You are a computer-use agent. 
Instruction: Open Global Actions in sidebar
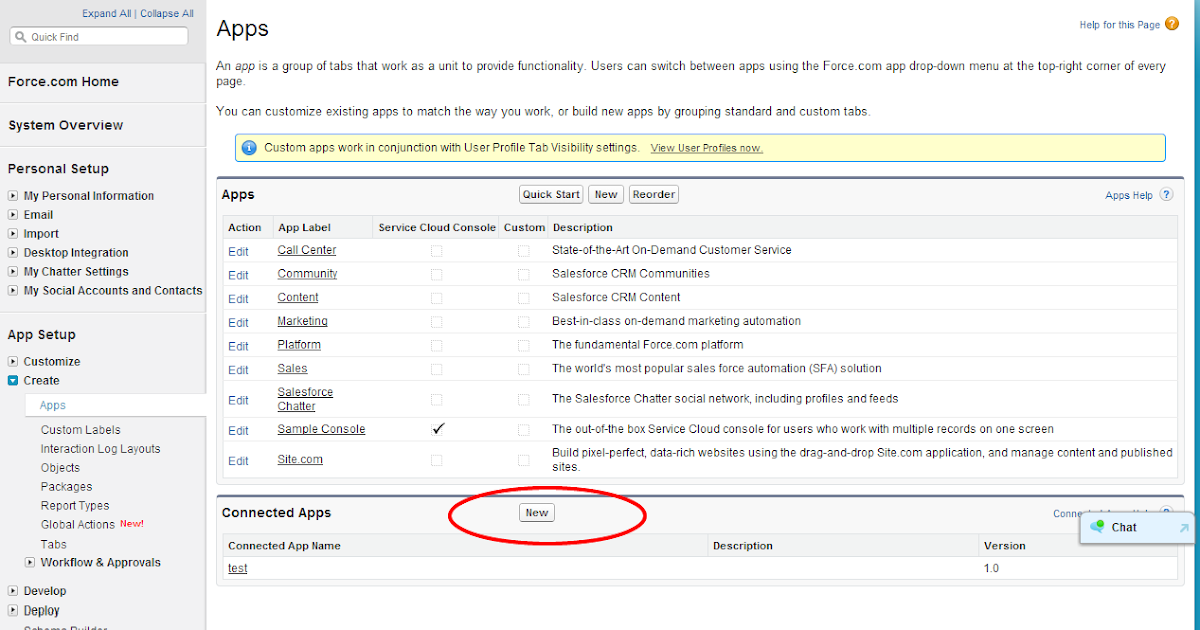click(78, 525)
